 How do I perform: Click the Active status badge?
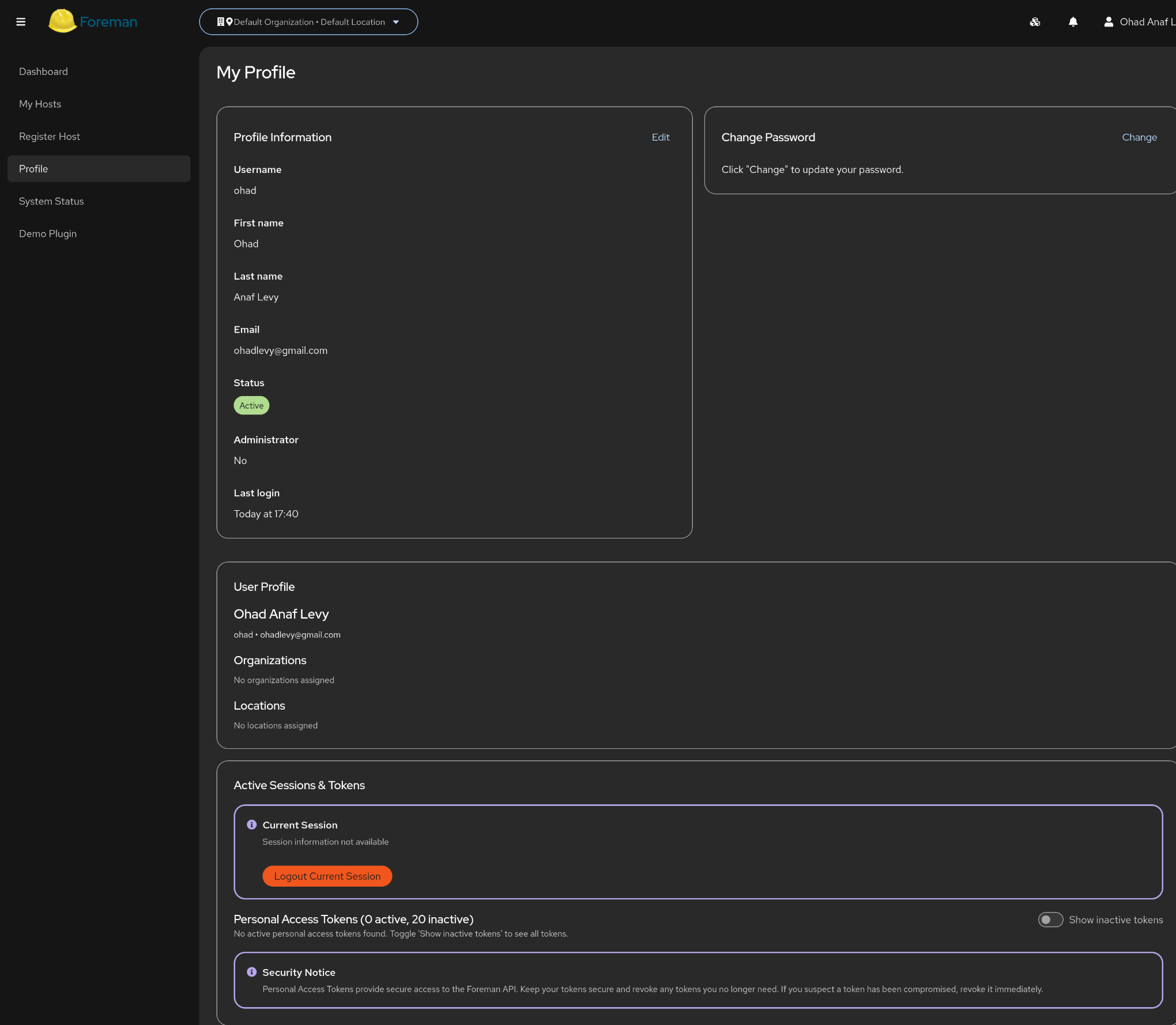click(251, 405)
